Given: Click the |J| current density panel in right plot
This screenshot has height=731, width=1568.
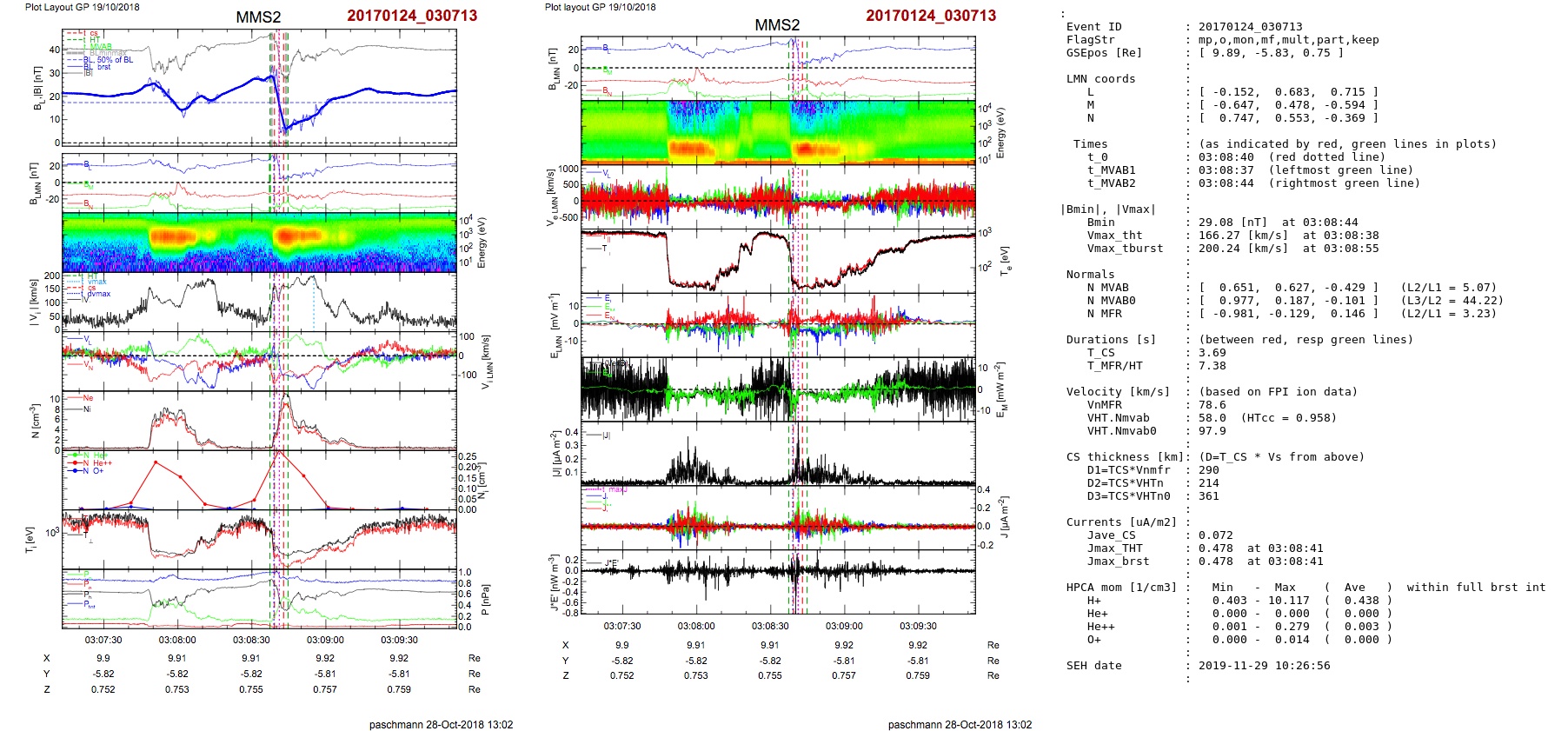Looking at the screenshot, I should click(x=778, y=454).
